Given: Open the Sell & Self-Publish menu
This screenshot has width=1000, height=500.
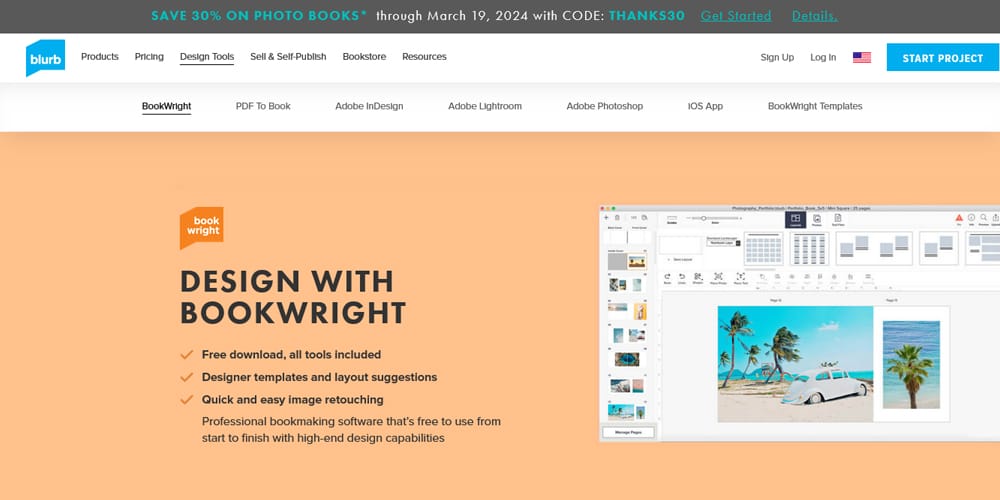Looking at the screenshot, I should click(x=288, y=57).
